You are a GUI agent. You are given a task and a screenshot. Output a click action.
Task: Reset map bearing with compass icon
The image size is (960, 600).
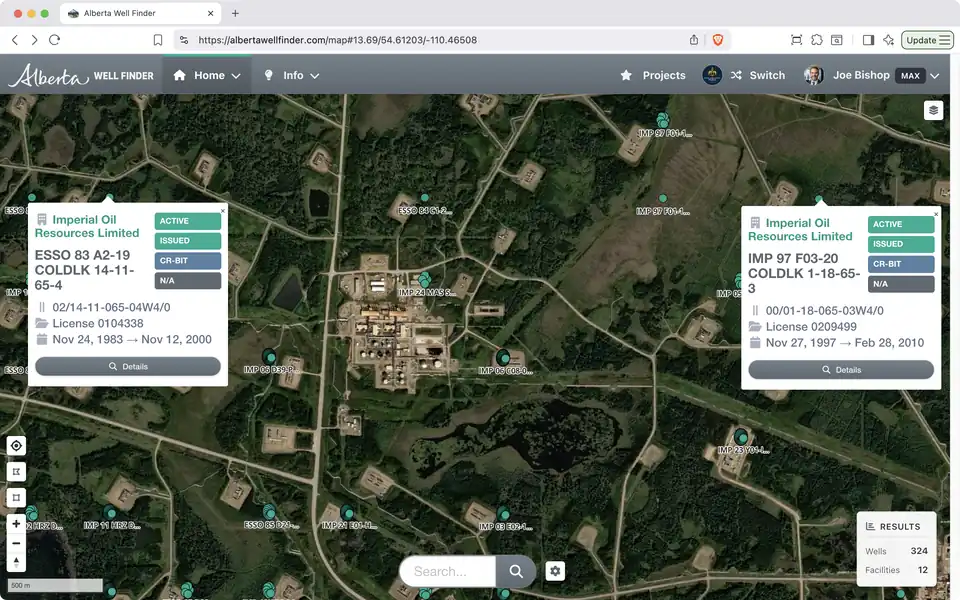[x=17, y=561]
